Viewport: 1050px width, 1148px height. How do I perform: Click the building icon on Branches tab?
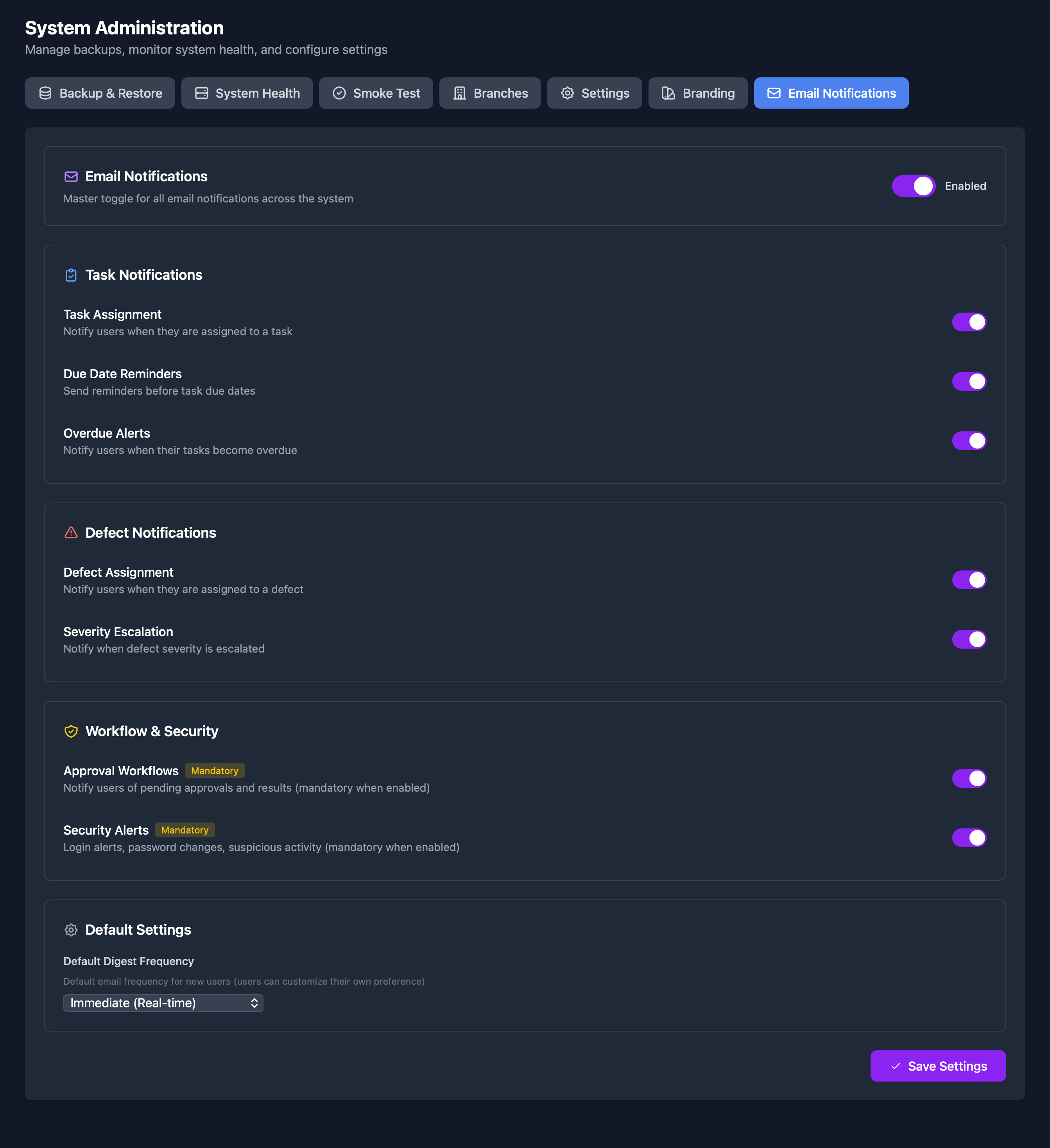click(x=460, y=93)
